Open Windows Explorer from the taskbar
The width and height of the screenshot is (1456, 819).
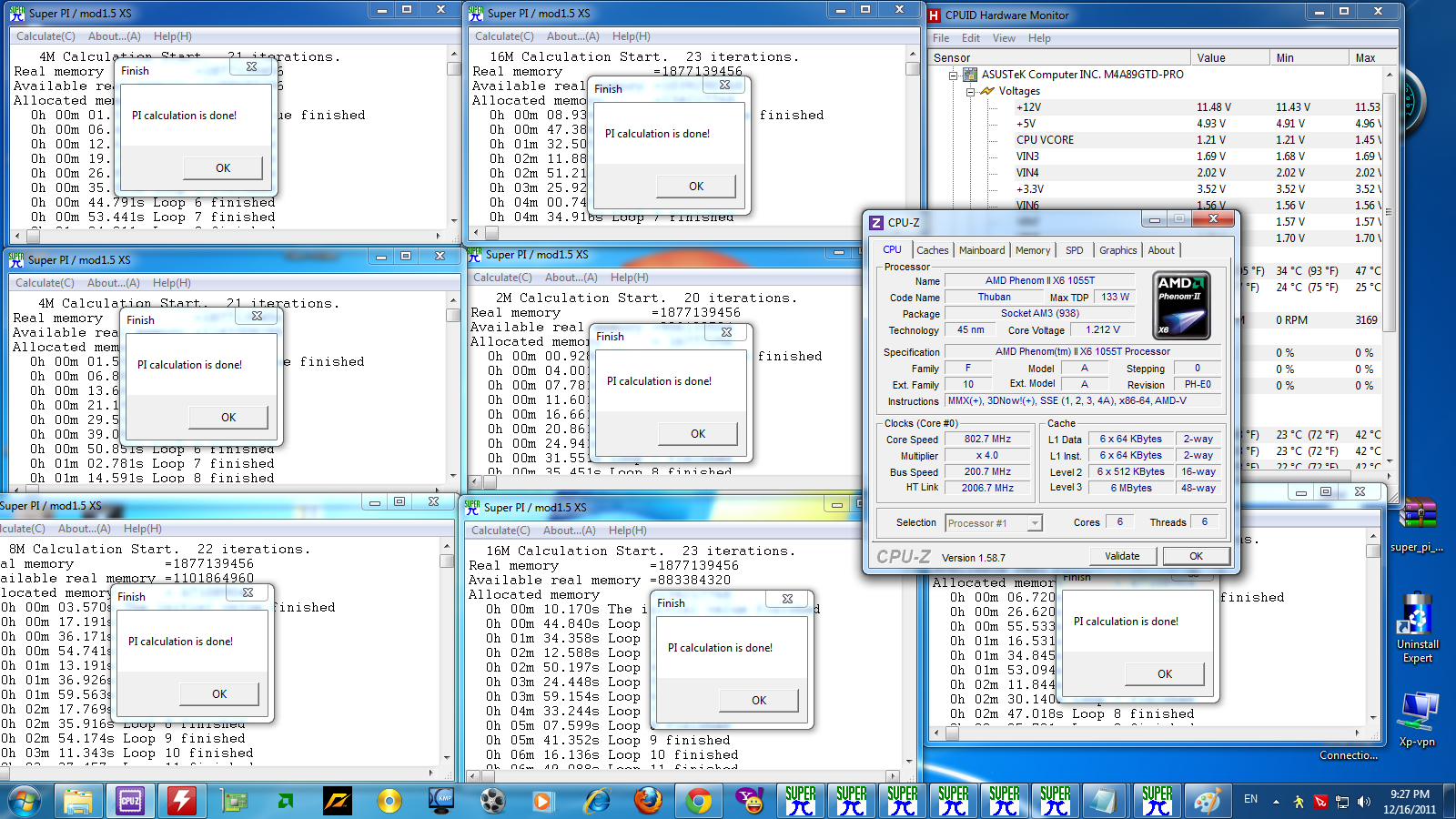pyautogui.click(x=78, y=801)
